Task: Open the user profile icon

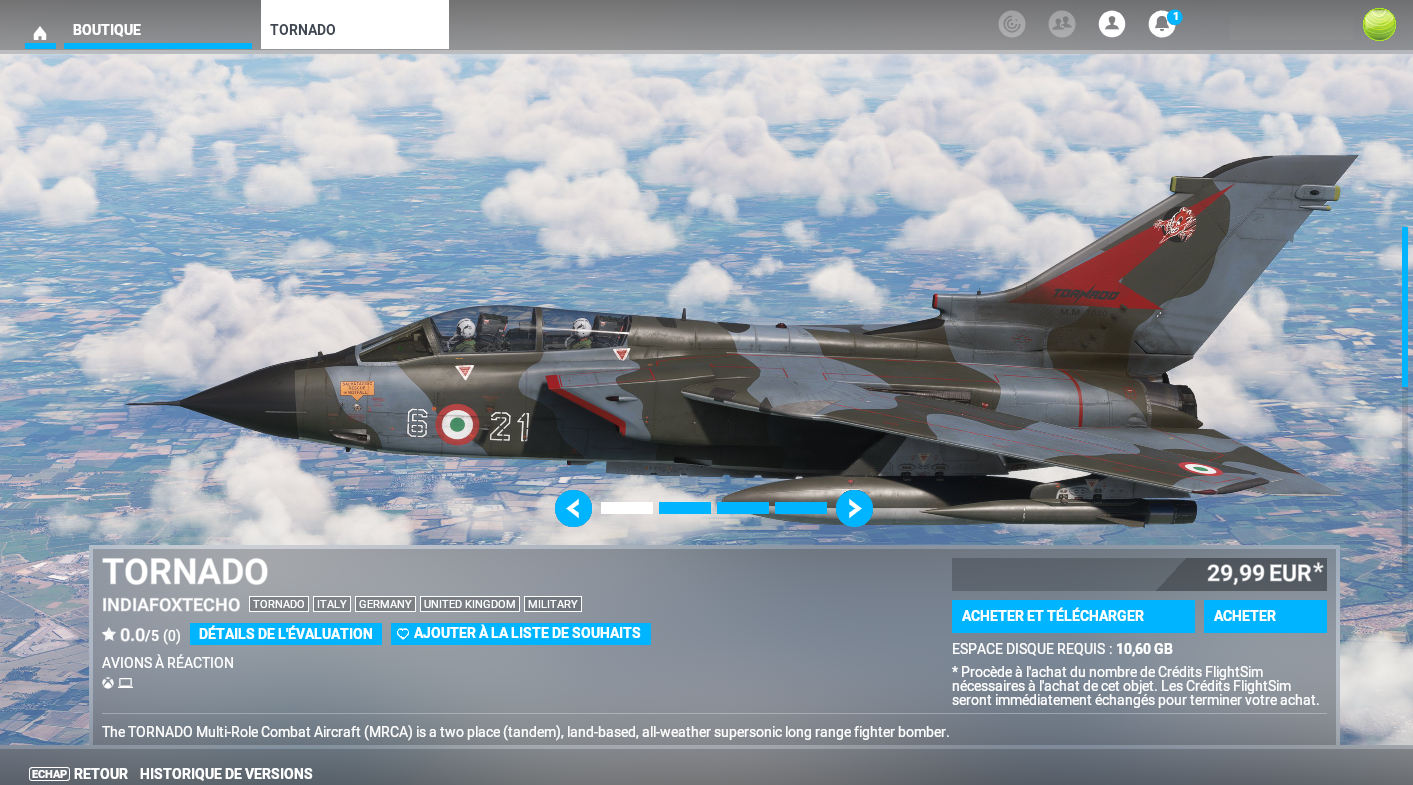Action: tap(1112, 24)
